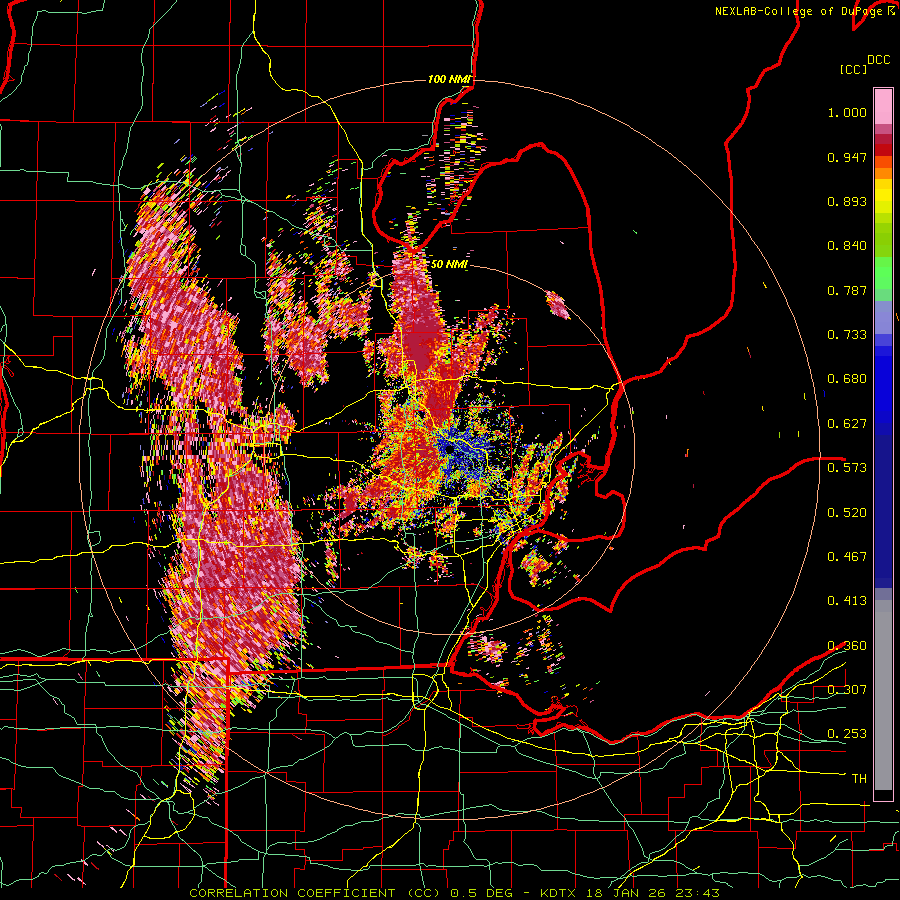Select the 0.893 scale value
The image size is (900, 900).
tap(847, 201)
